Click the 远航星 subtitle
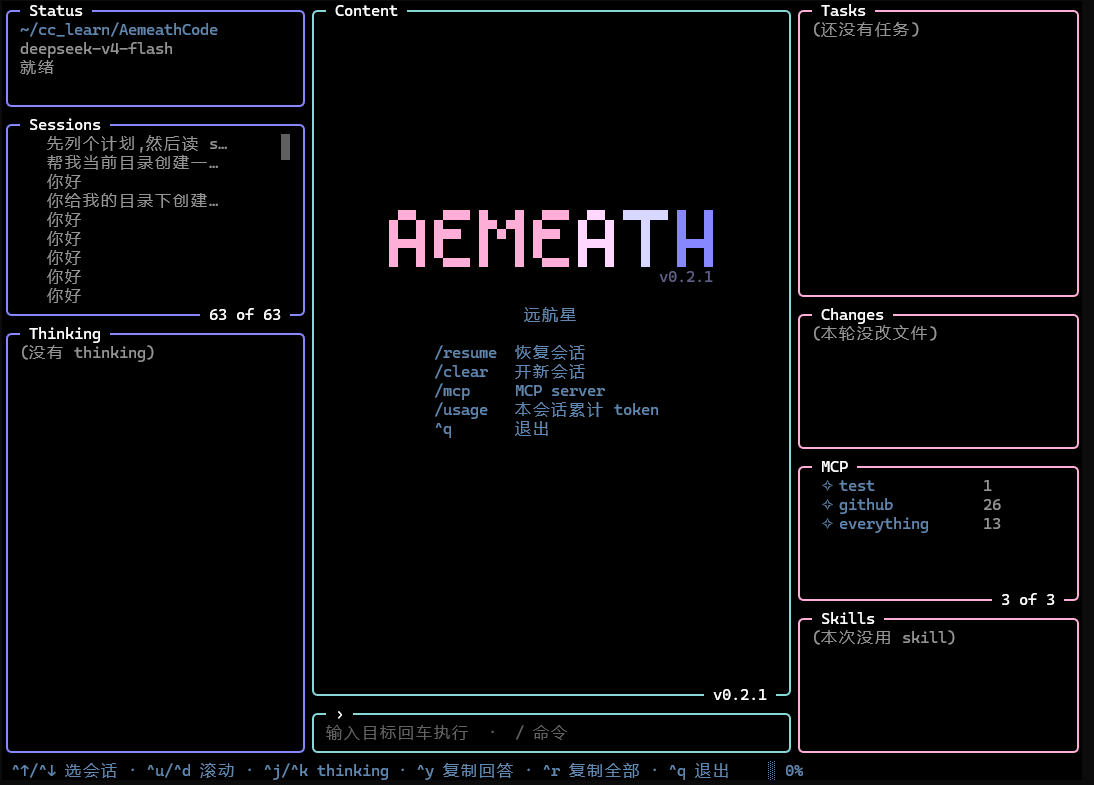The width and height of the screenshot is (1094, 785). [550, 315]
